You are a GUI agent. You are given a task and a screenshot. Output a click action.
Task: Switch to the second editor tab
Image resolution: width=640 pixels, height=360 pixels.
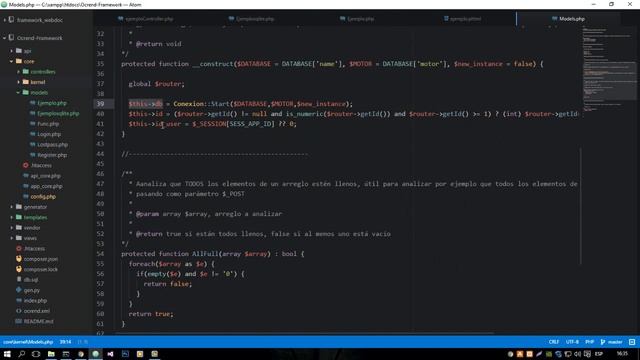point(251,19)
